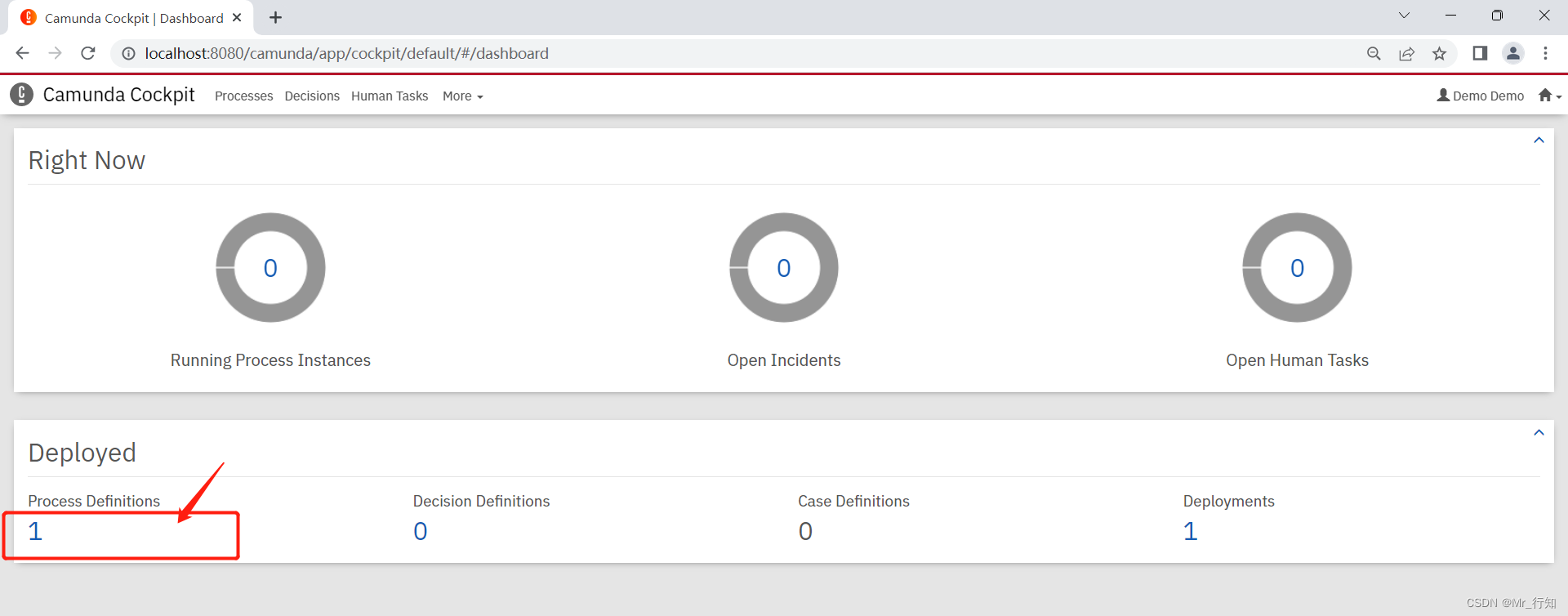1568x616 pixels.
Task: Bookmark this page with the star
Action: 1439,53
